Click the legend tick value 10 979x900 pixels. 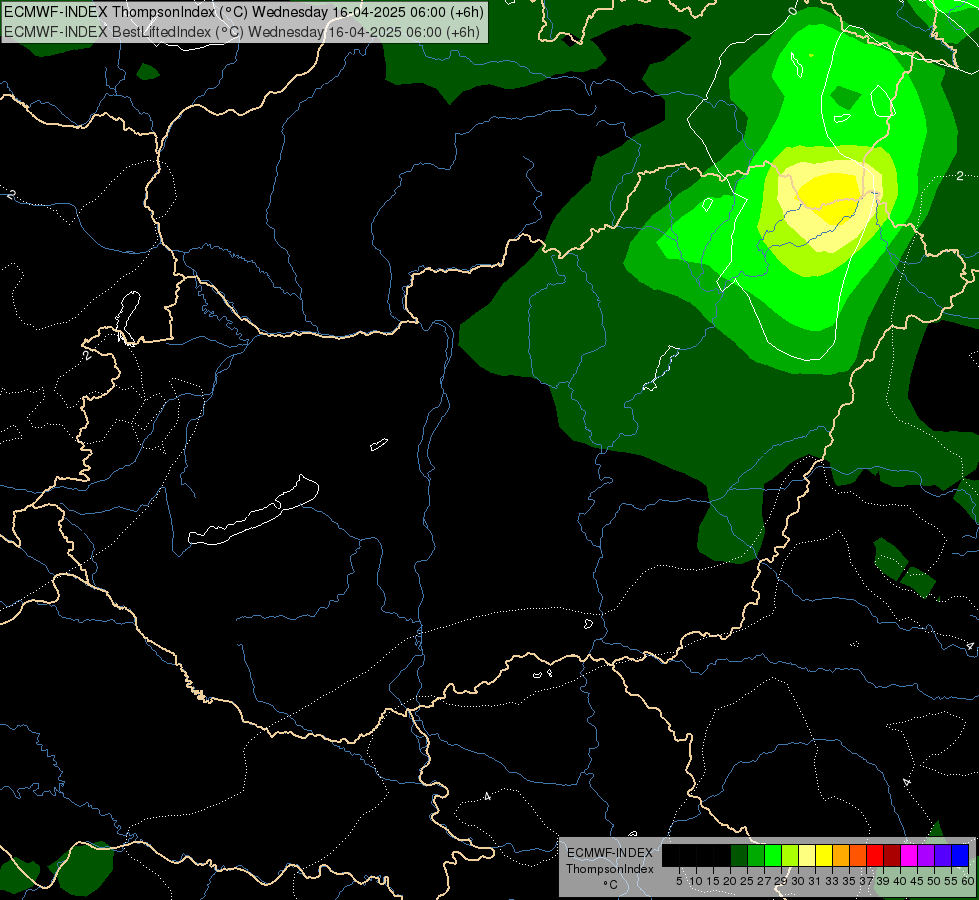696,881
